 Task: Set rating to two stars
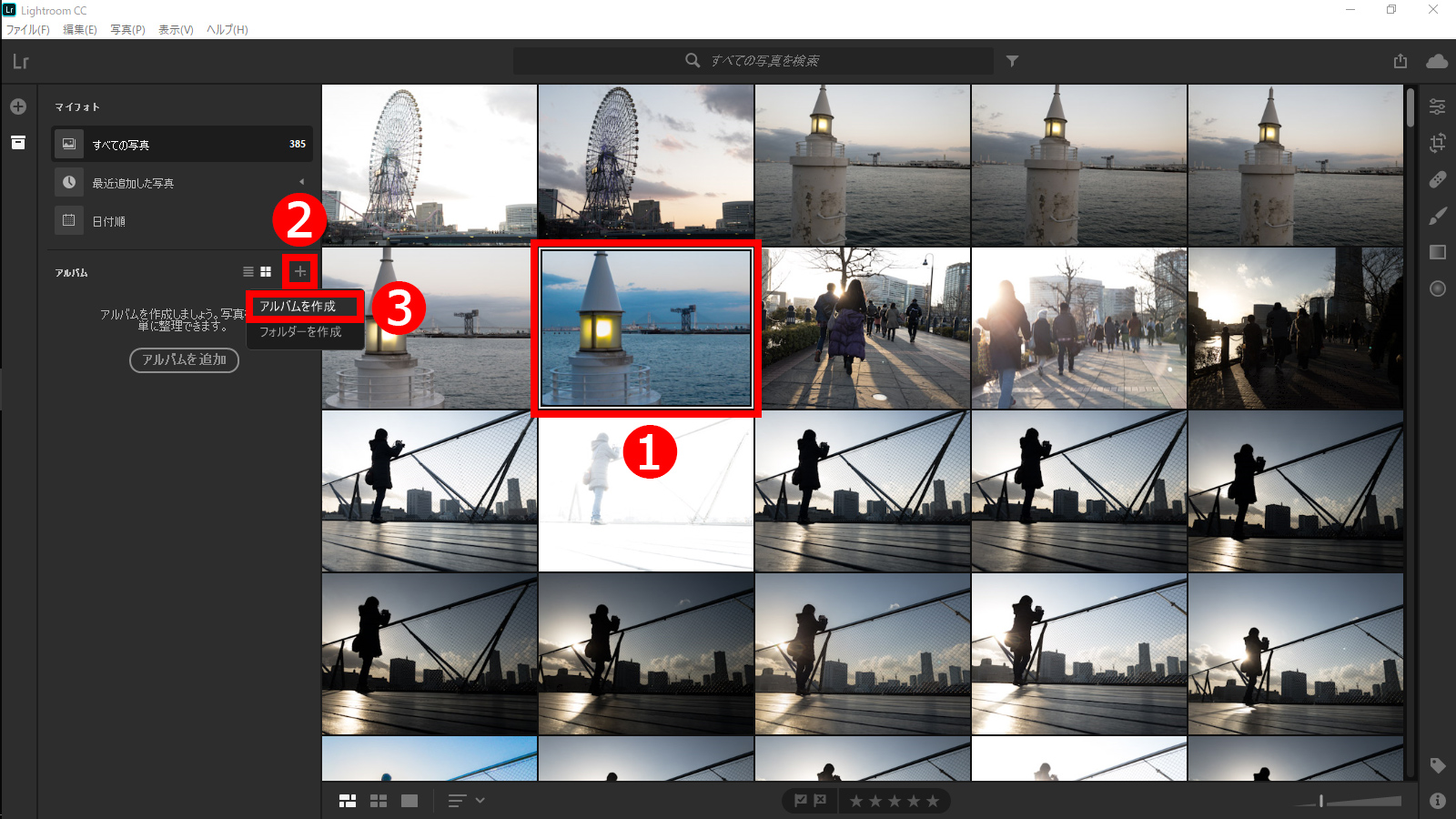875,801
